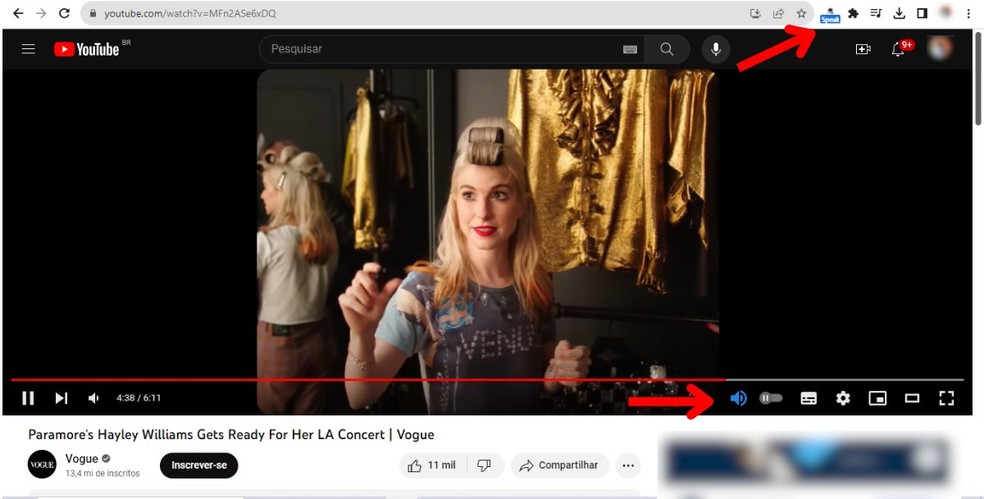Switch to theater mode
The height and width of the screenshot is (499, 984).
pos(912,398)
